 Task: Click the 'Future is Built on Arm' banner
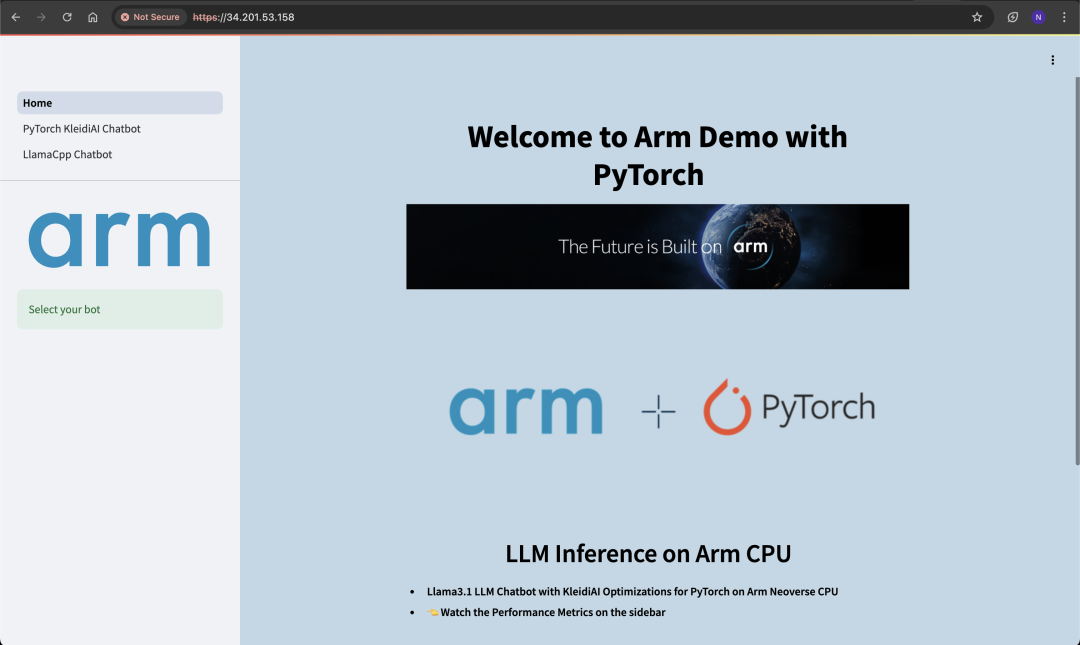(x=657, y=246)
